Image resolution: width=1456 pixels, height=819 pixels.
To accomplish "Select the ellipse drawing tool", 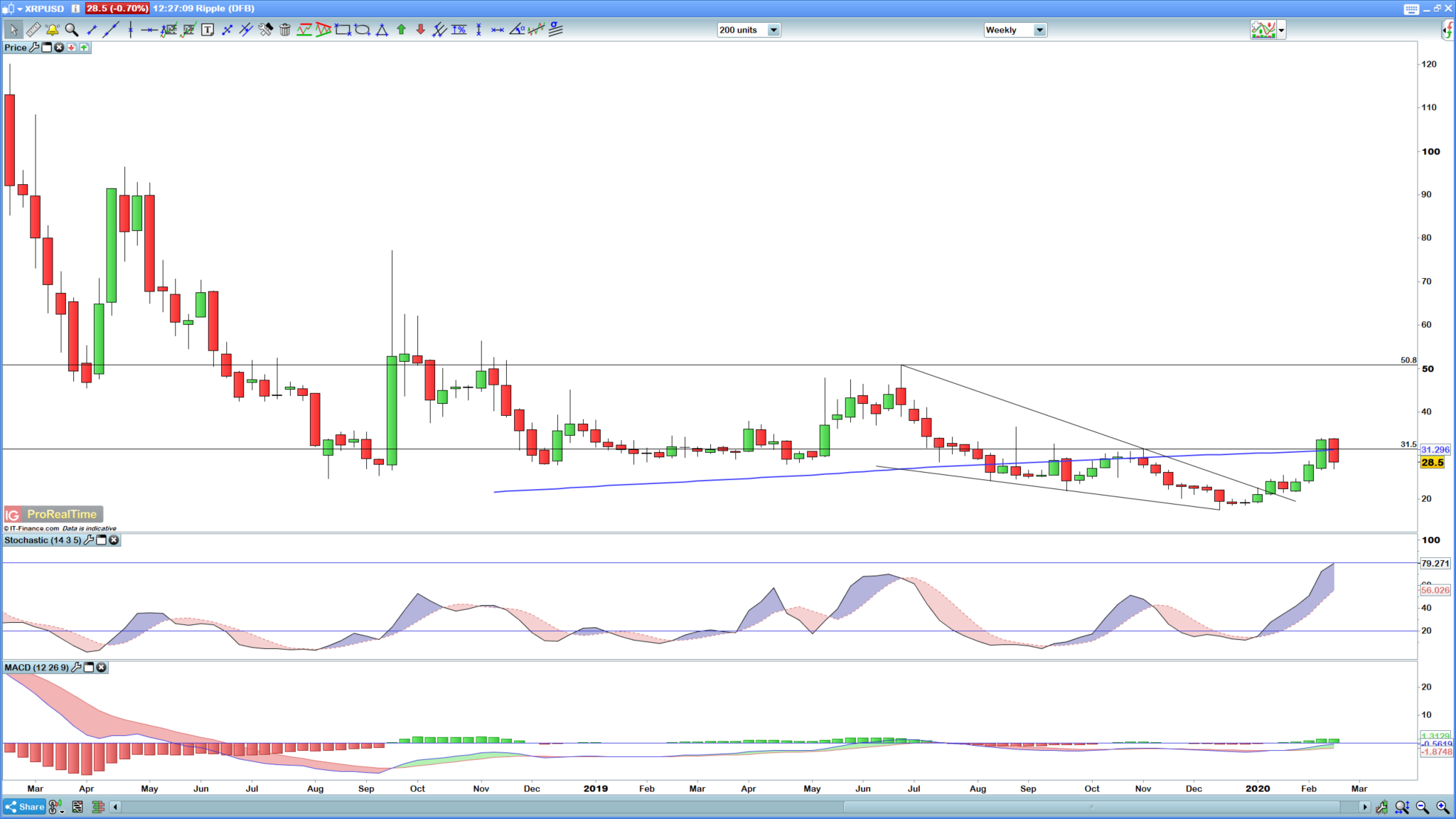I will (363, 30).
